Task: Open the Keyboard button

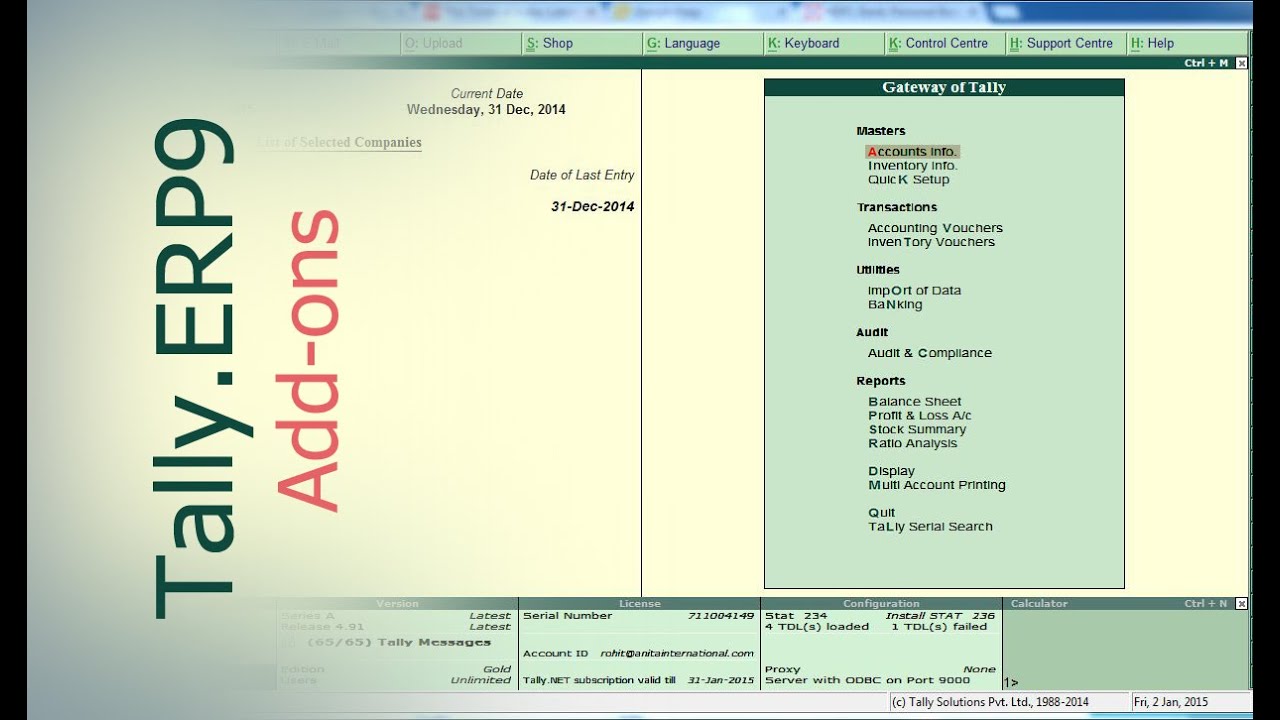Action: pos(822,43)
